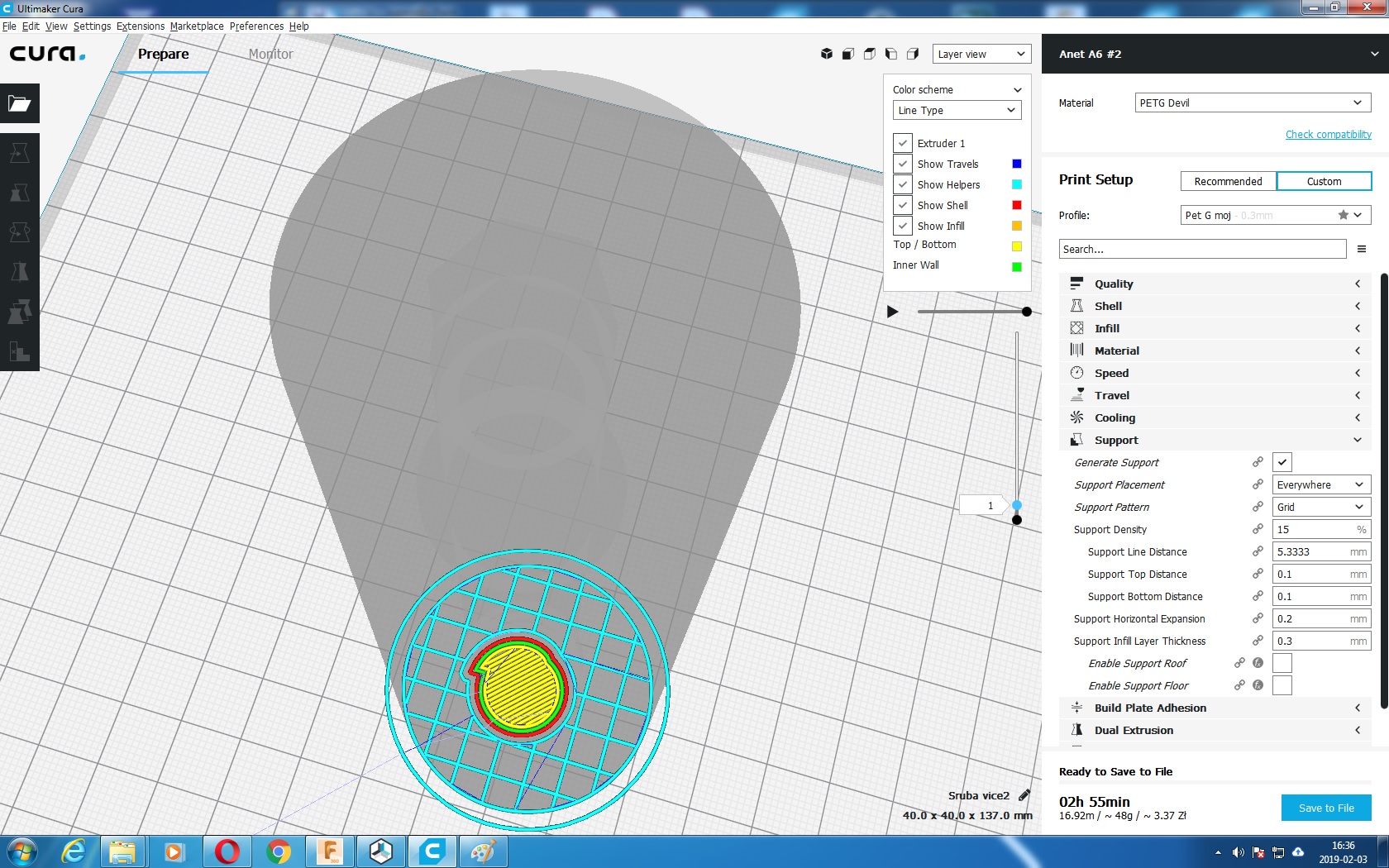Click the horizontal path slider handle
The height and width of the screenshot is (868, 1389).
point(1027,312)
